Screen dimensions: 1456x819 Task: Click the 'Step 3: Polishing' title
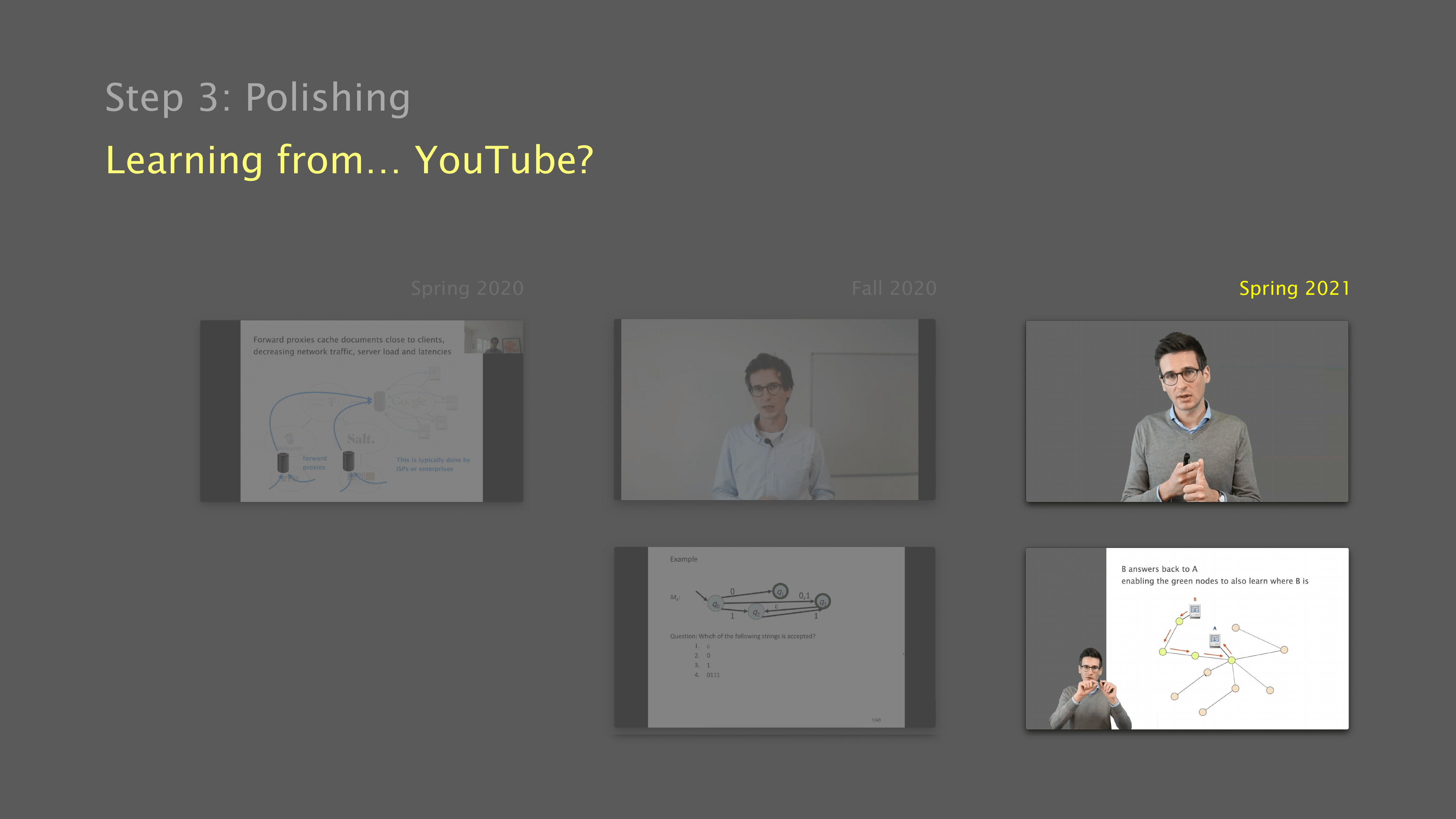tap(258, 97)
